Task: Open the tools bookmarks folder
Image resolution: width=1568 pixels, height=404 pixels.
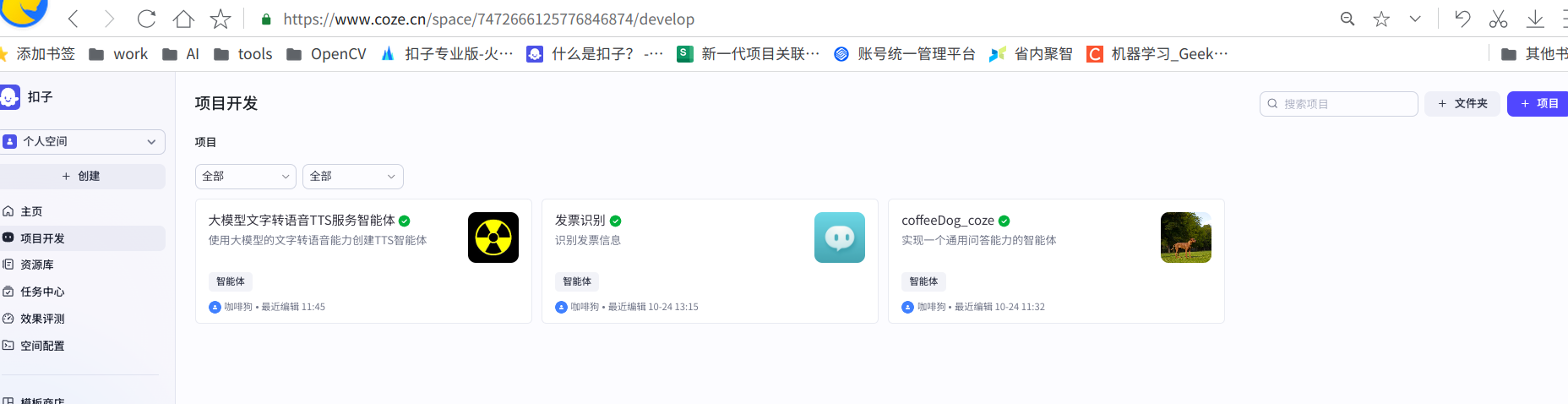Action: point(243,54)
